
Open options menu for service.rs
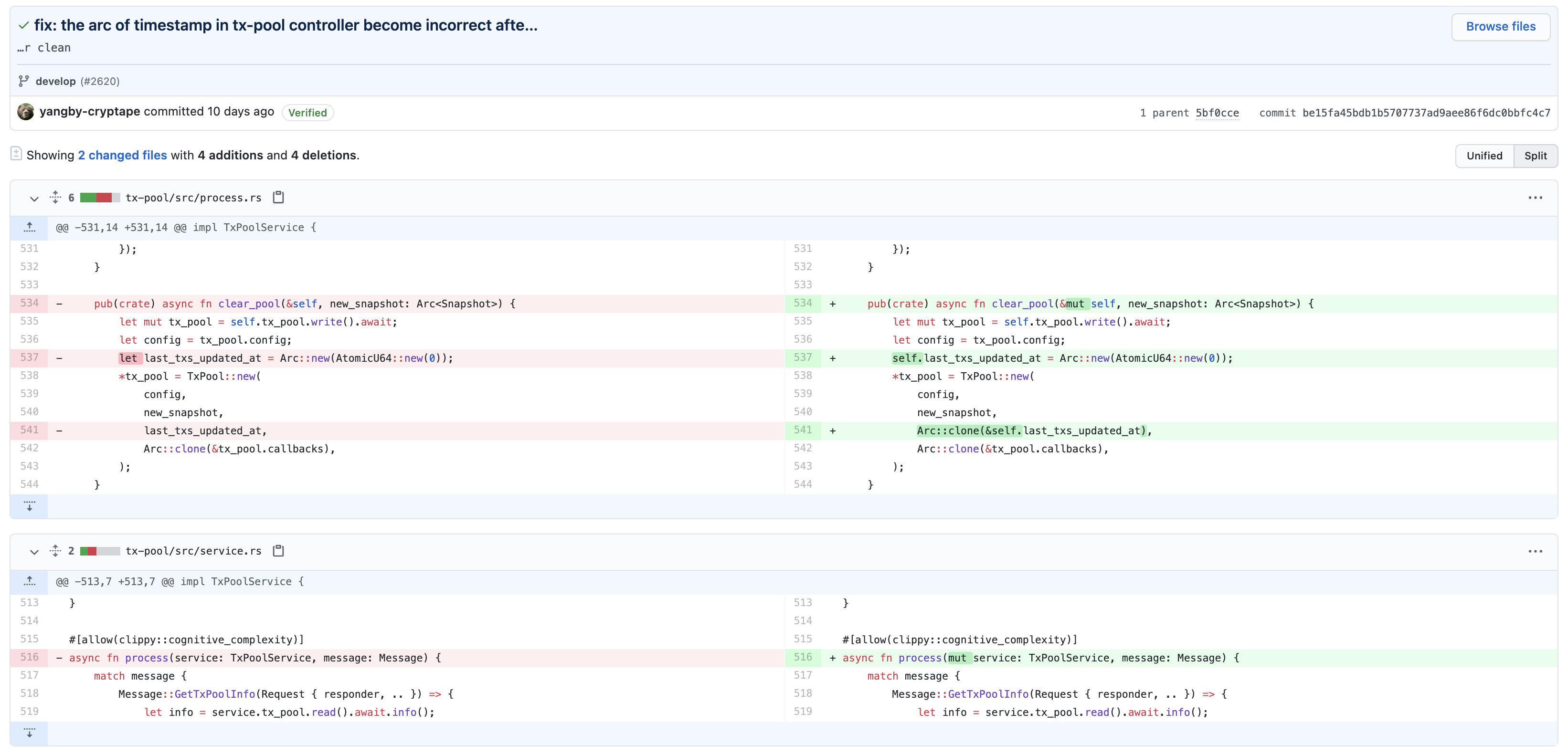(1535, 551)
